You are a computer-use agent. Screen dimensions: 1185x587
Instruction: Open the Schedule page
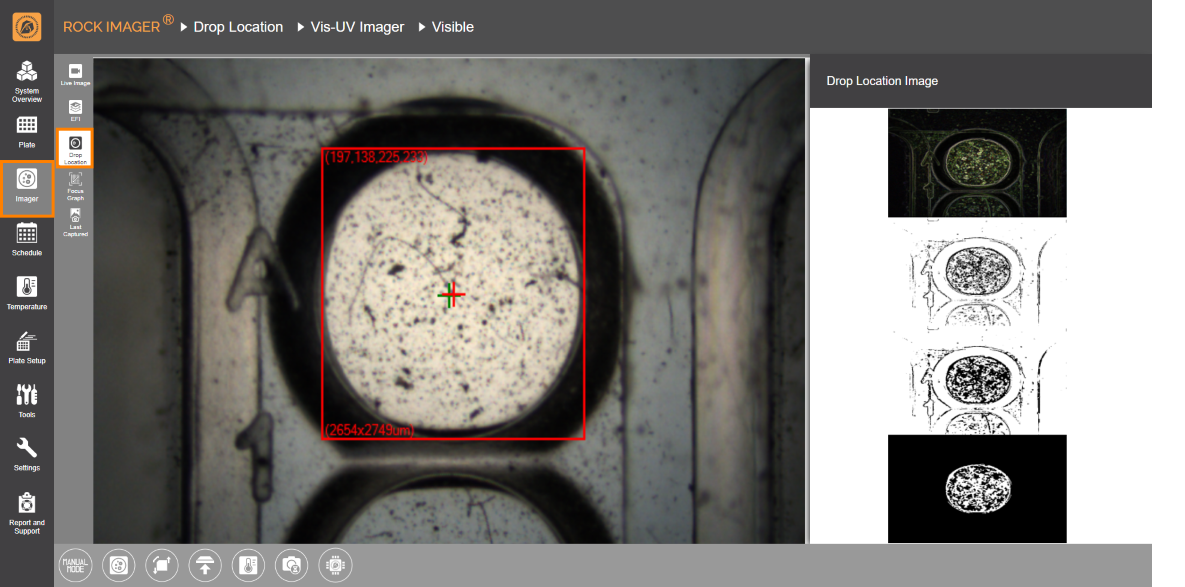[27, 240]
